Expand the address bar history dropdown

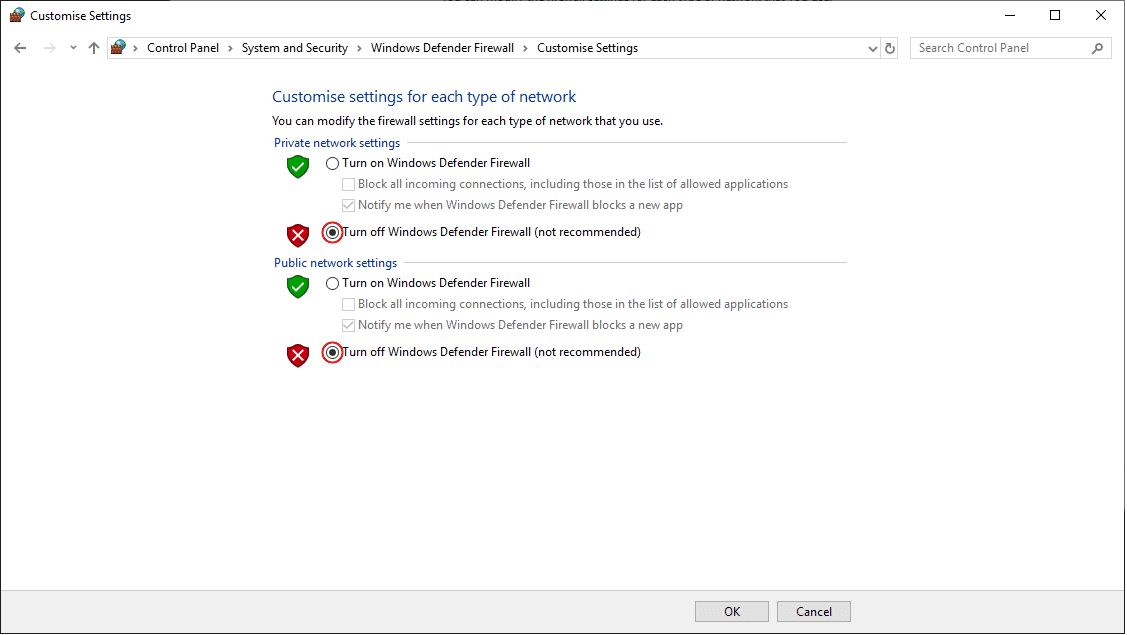871,48
